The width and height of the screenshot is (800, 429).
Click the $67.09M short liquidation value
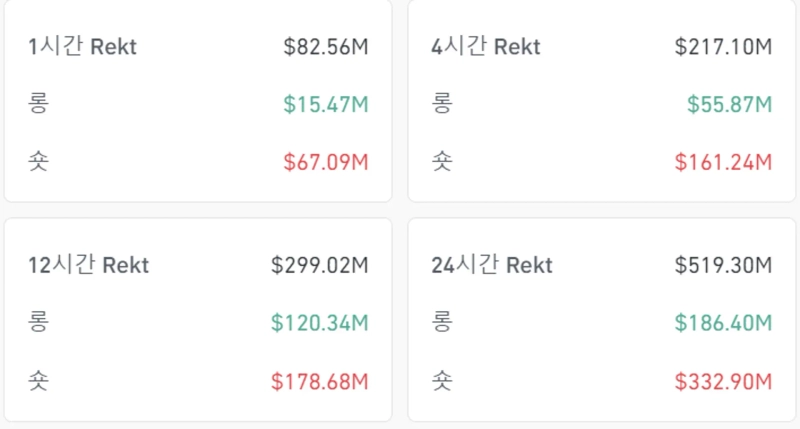pyautogui.click(x=326, y=161)
